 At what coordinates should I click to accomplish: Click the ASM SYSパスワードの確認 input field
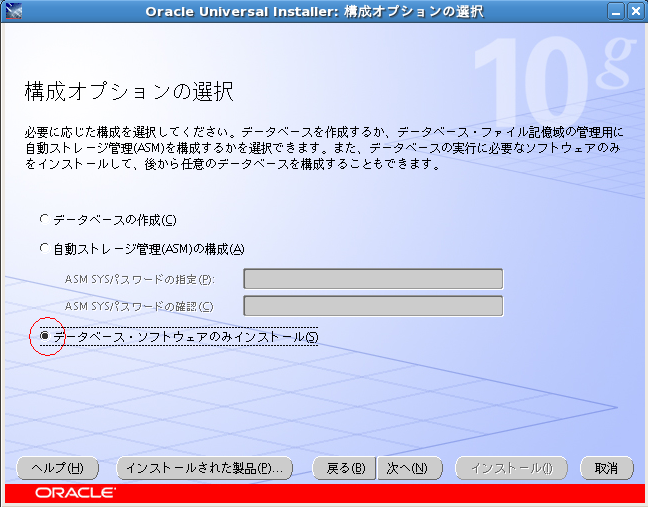click(x=373, y=306)
